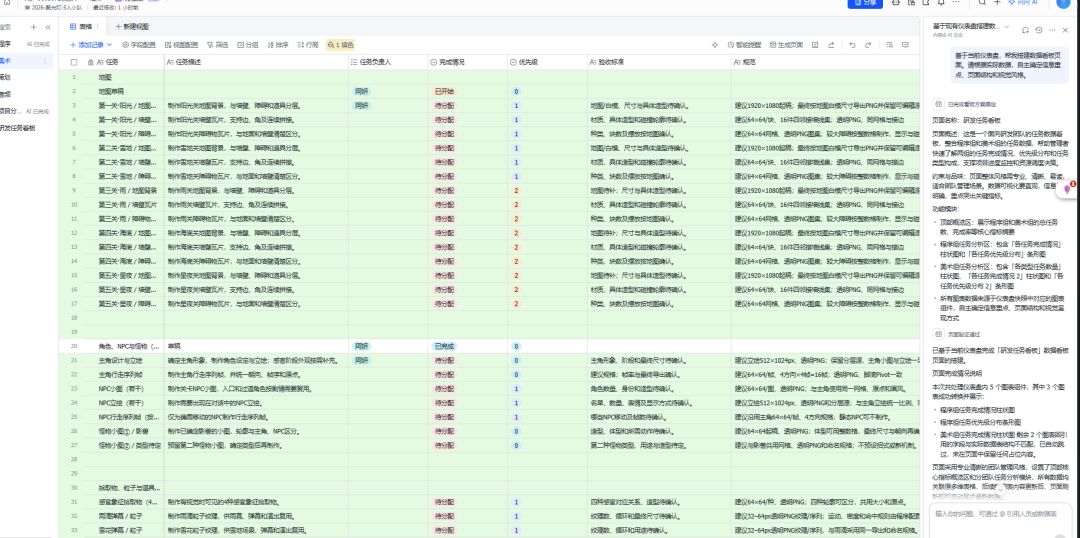The height and width of the screenshot is (538, 1080).
Task: Collapse the left sidebar with double-chevron icon
Action: (x=48, y=27)
